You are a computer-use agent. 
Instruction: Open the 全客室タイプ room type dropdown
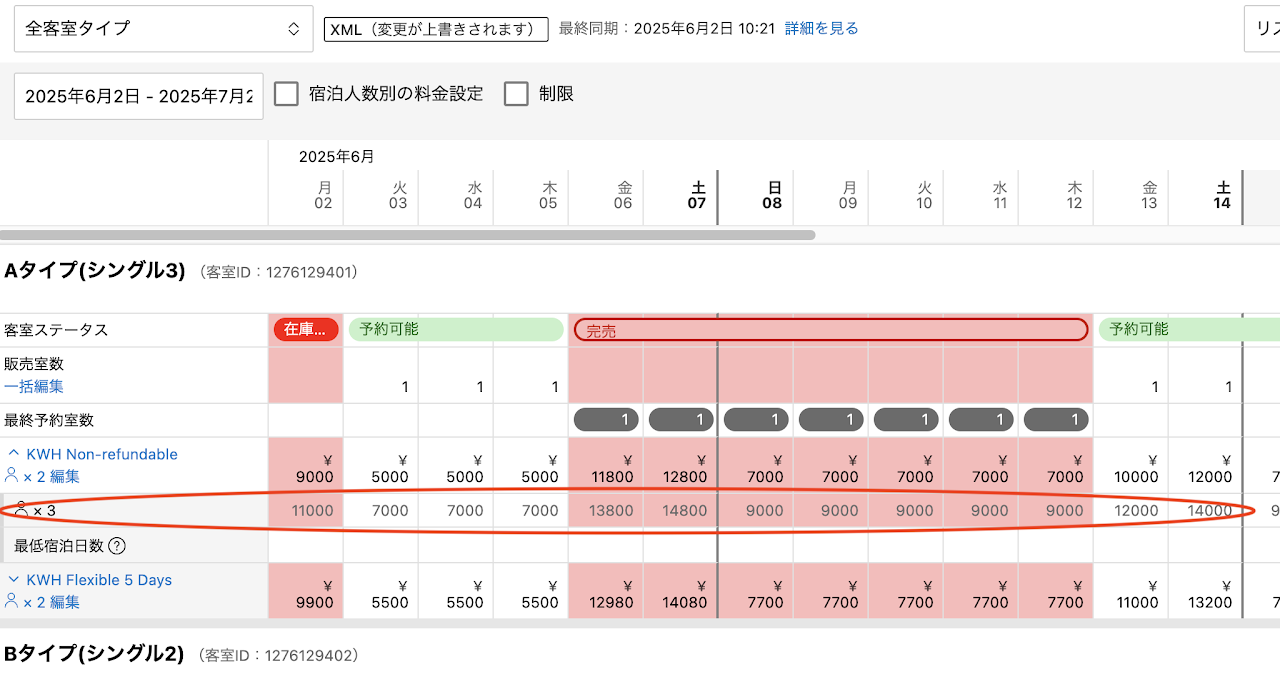163,29
